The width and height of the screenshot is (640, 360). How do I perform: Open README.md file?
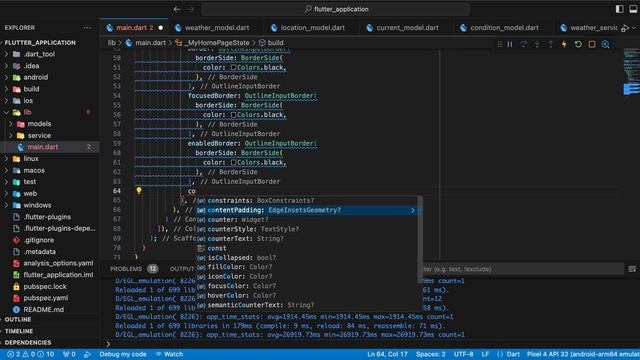click(43, 309)
